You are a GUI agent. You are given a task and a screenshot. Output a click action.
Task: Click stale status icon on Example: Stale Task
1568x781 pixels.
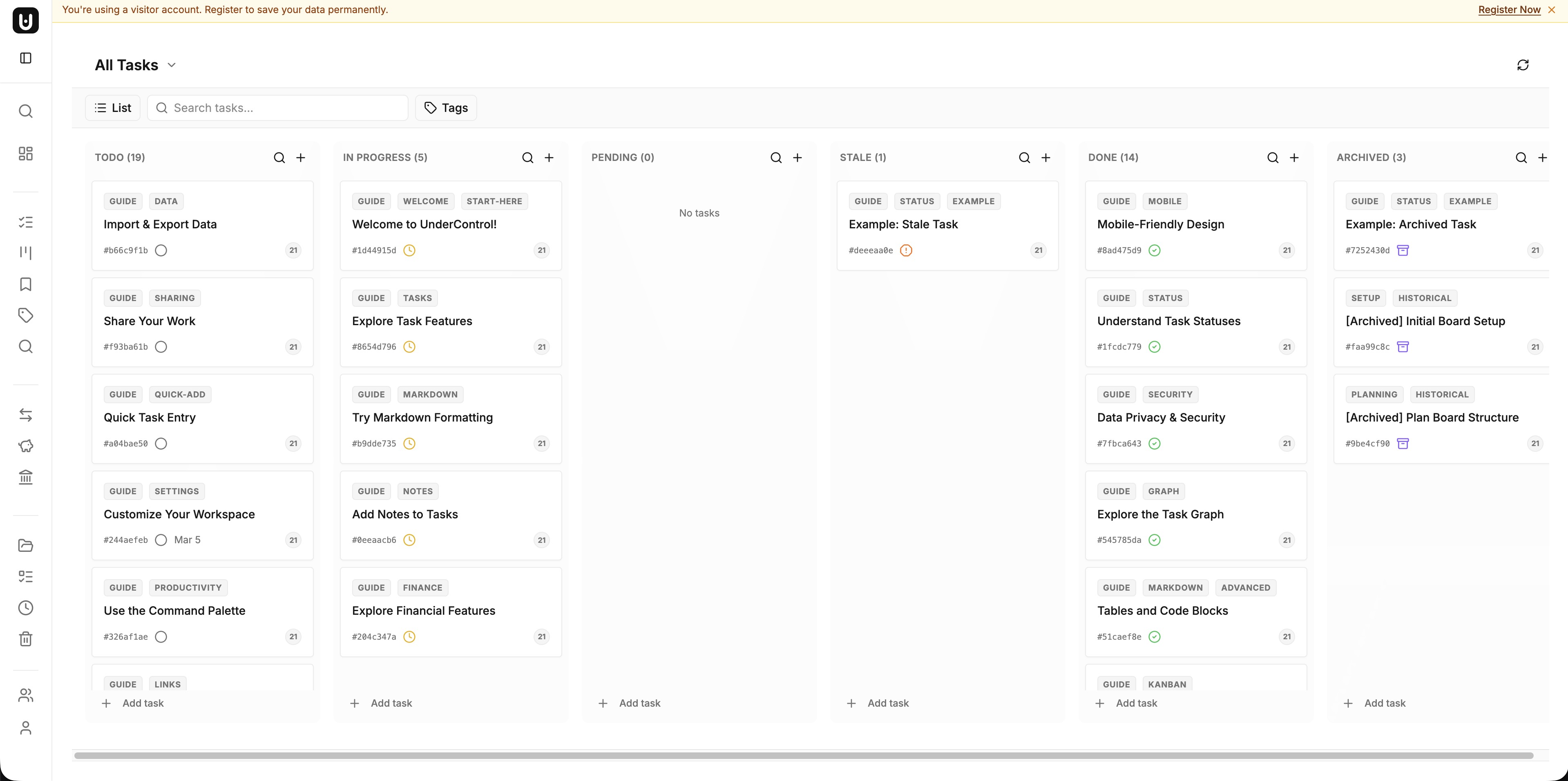[x=906, y=250]
